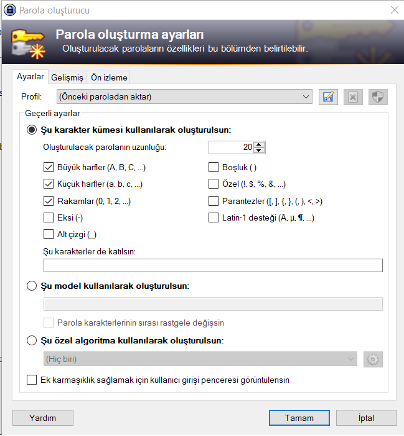Decrease password length with down arrow
This screenshot has height=436, width=404.
click(259, 150)
